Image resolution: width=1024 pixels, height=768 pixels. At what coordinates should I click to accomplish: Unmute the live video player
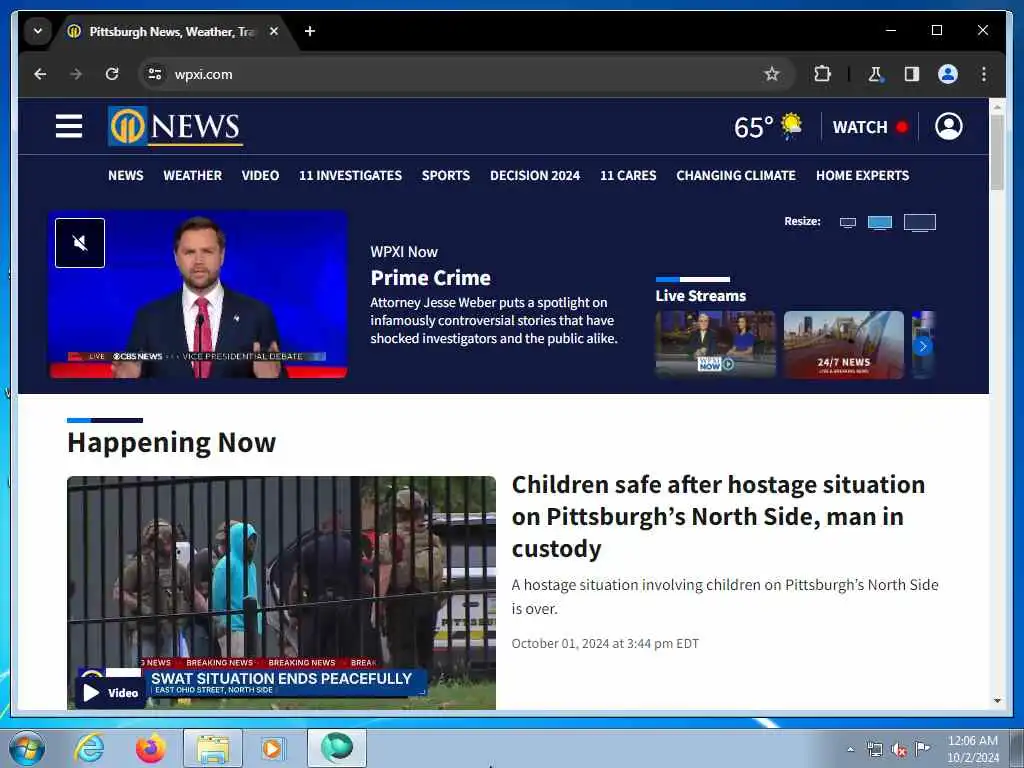click(80, 243)
